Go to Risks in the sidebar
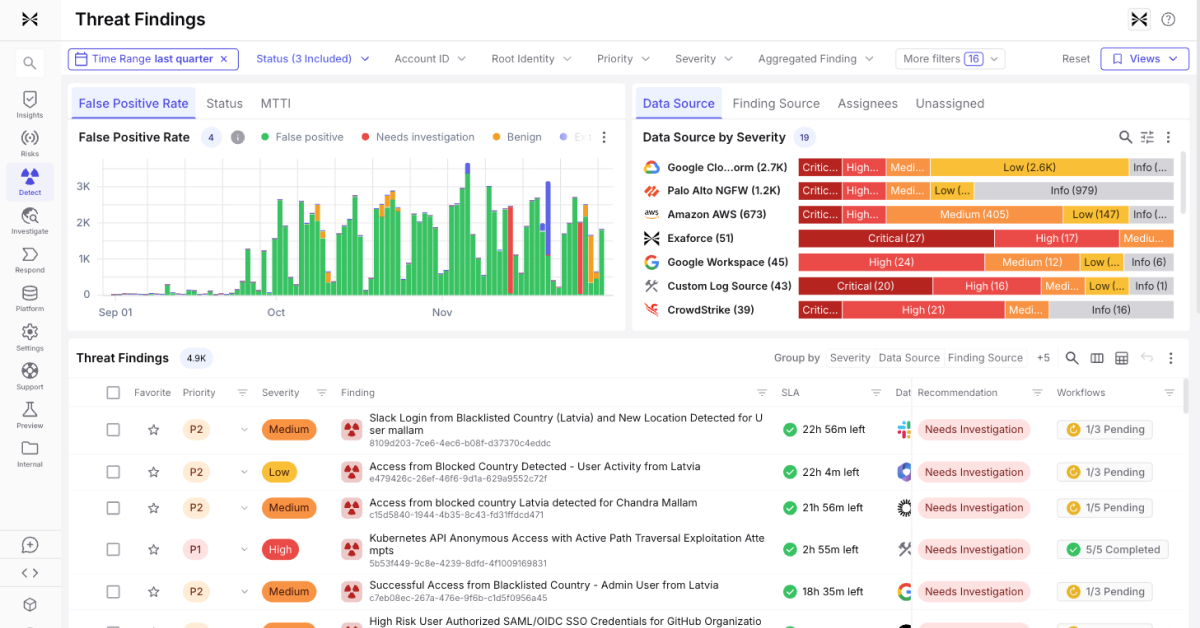 pyautogui.click(x=30, y=143)
